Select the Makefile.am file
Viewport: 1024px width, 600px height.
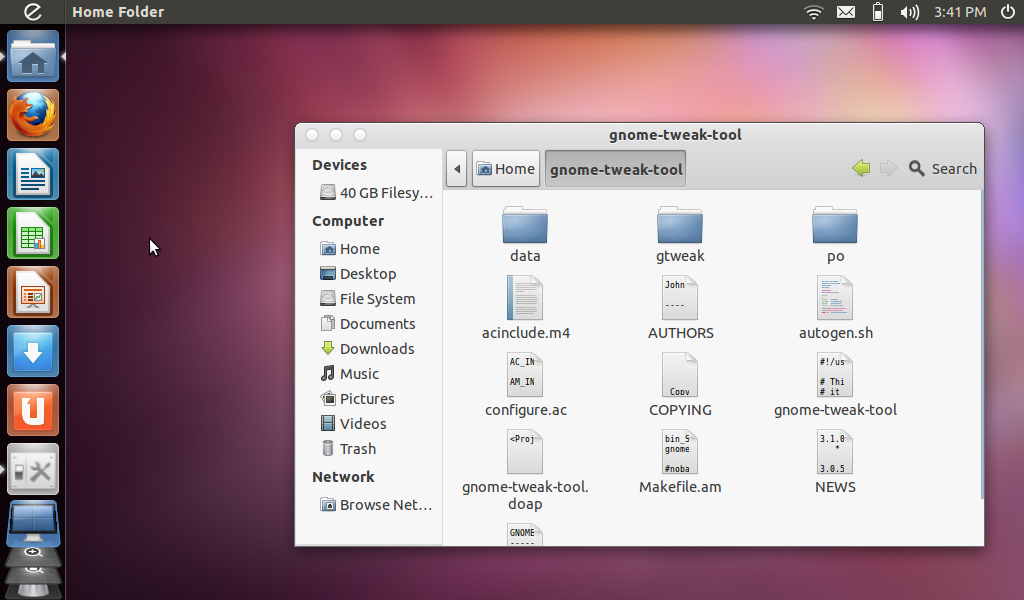tap(680, 462)
